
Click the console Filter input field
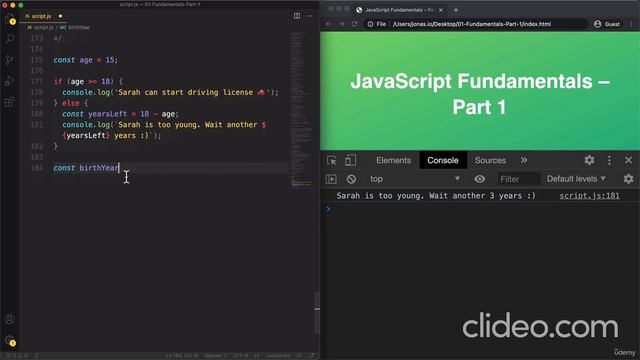tap(518, 179)
